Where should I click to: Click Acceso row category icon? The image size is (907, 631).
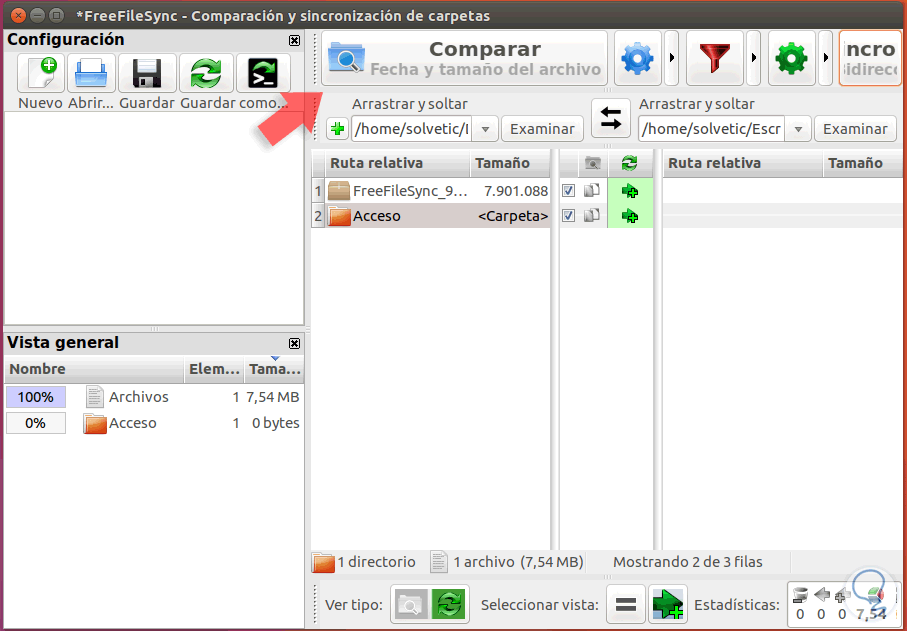click(592, 216)
